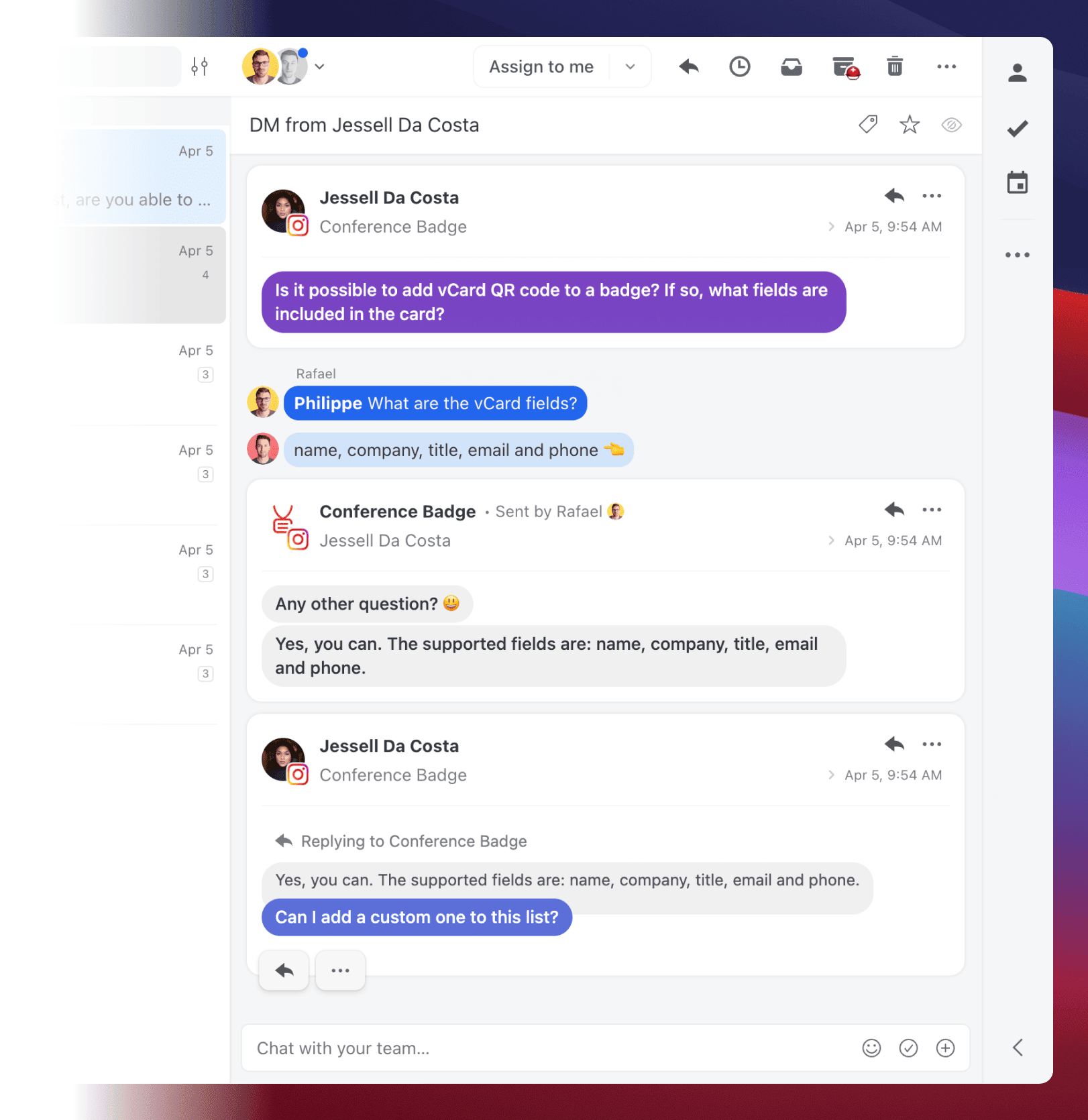Click the bottom reply button under the thread
The width and height of the screenshot is (1088, 1120).
point(284,970)
